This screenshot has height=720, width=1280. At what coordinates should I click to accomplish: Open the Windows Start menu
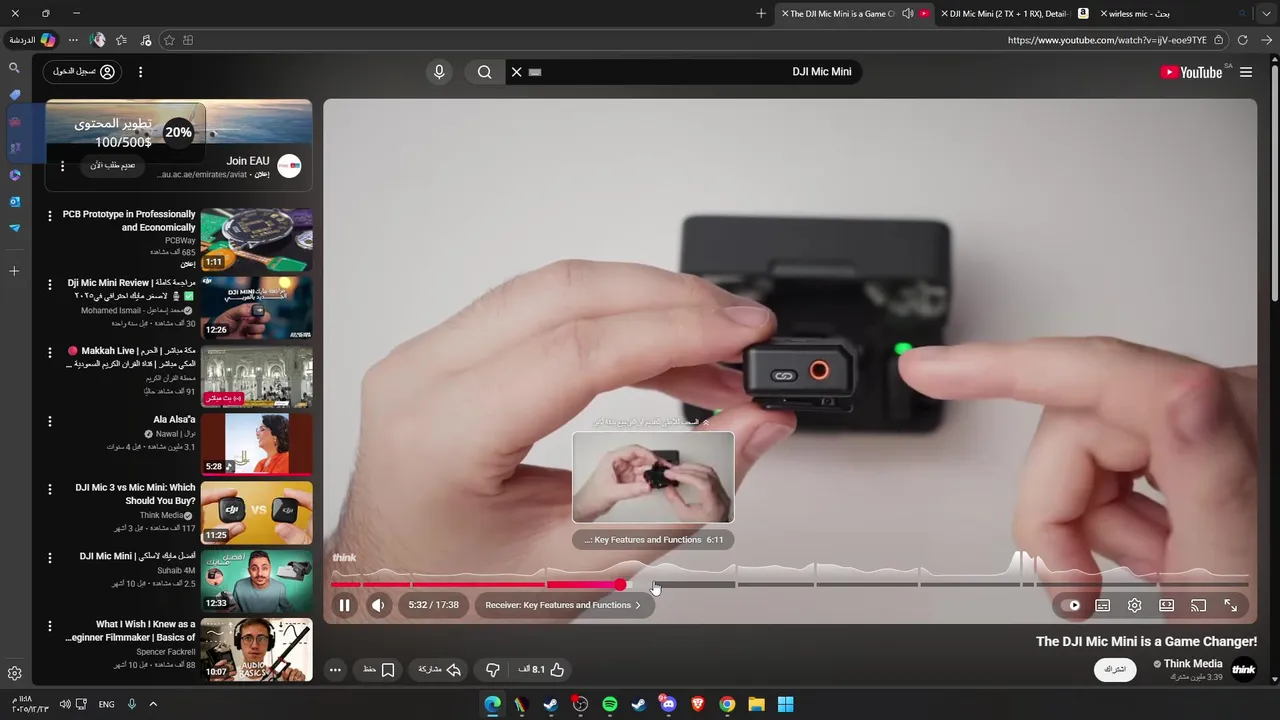click(x=786, y=704)
